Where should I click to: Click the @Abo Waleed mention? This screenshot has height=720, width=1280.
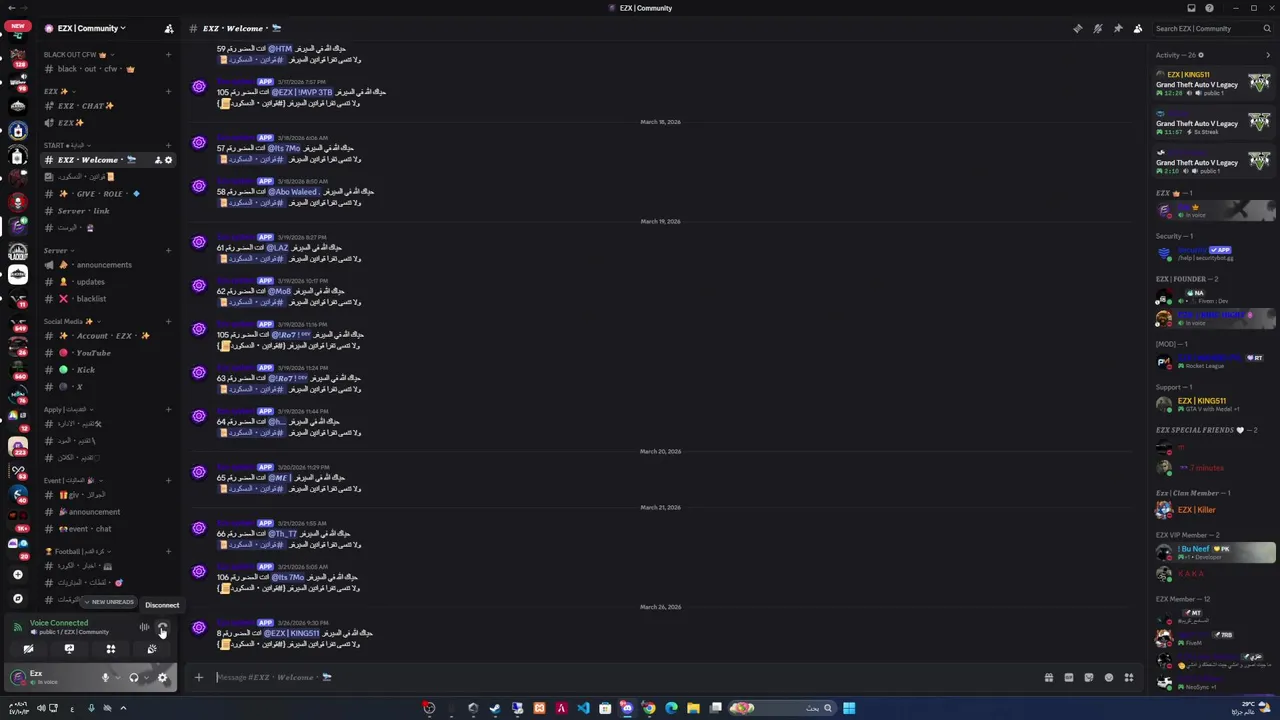(x=293, y=192)
